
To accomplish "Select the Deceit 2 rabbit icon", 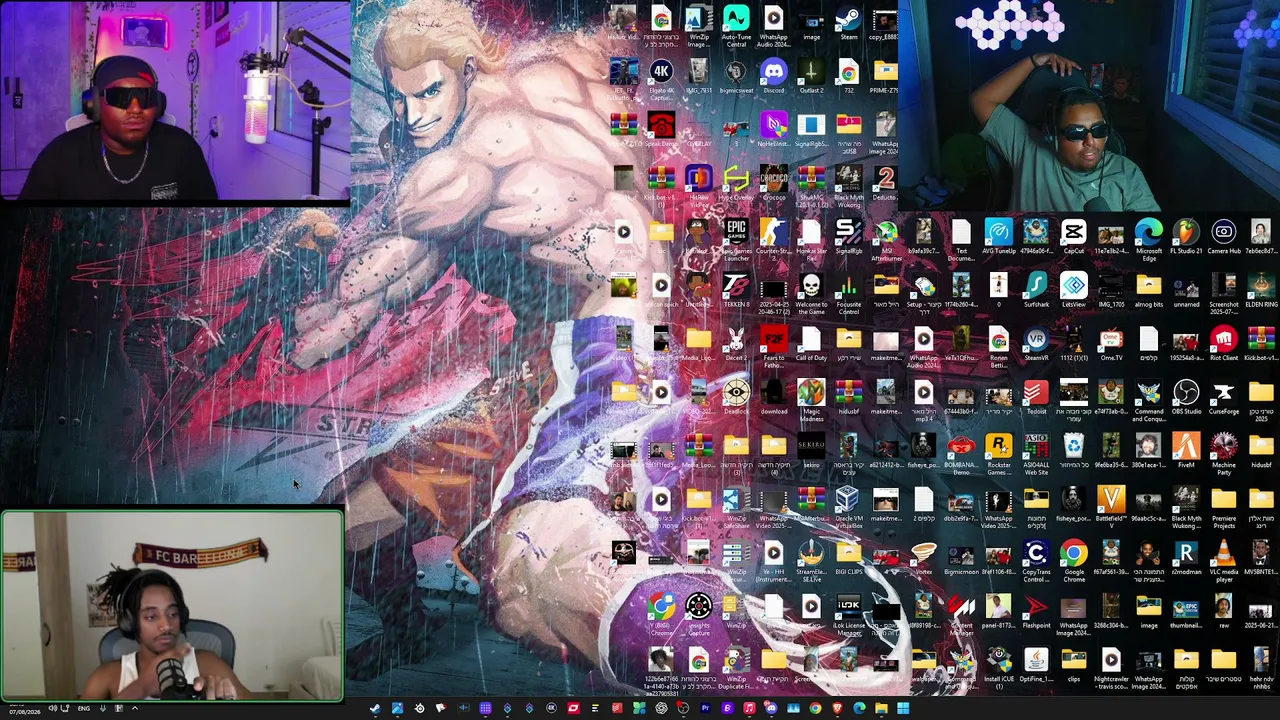I will click(736, 345).
